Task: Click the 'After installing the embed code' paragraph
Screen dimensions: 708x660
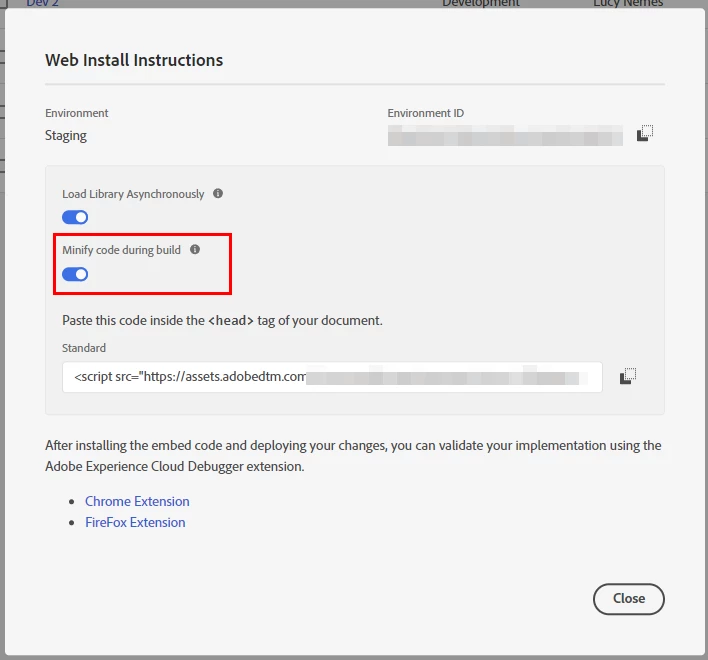Action: 353,455
